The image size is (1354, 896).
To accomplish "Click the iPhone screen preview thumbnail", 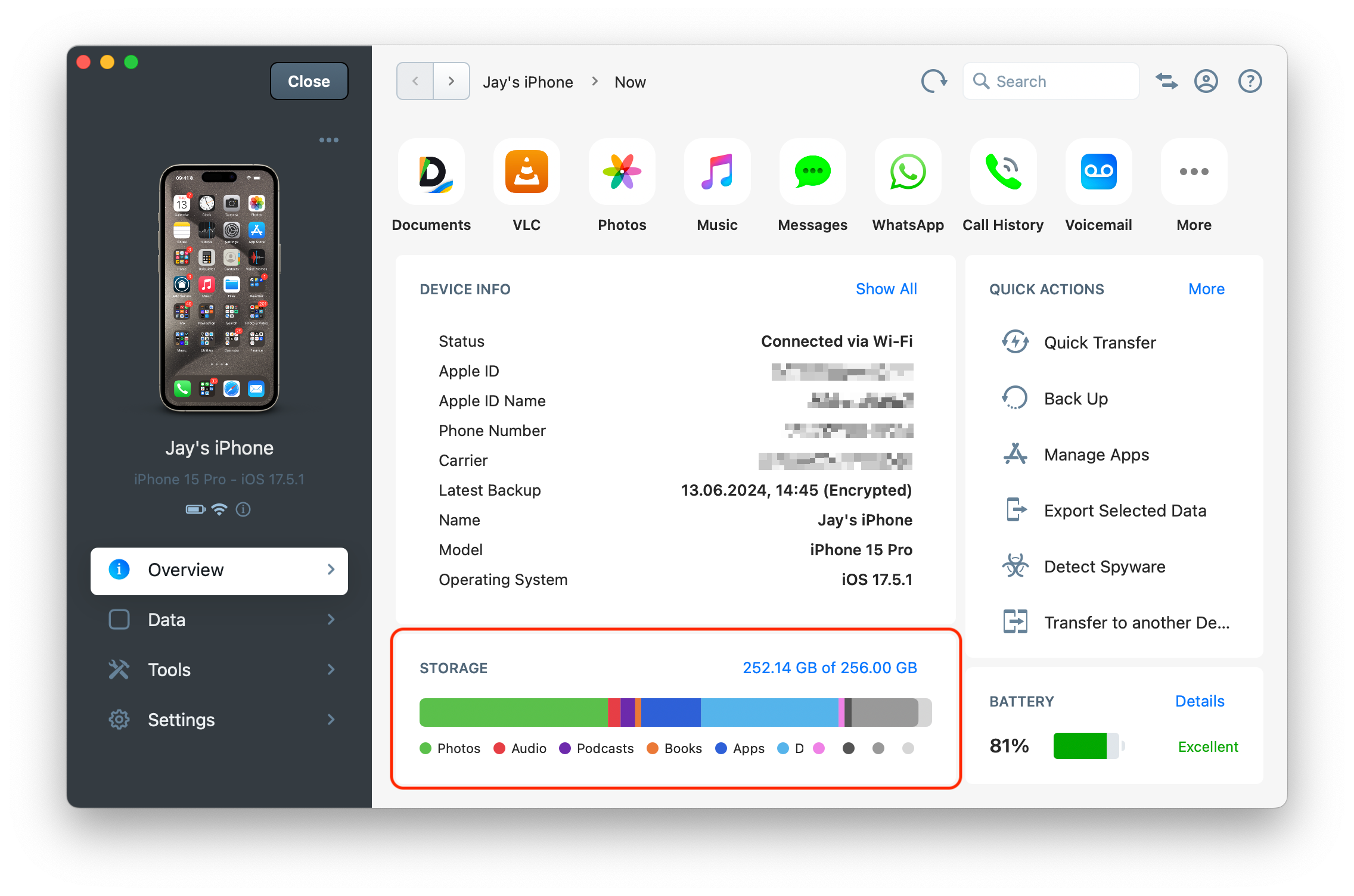I will pyautogui.click(x=219, y=288).
